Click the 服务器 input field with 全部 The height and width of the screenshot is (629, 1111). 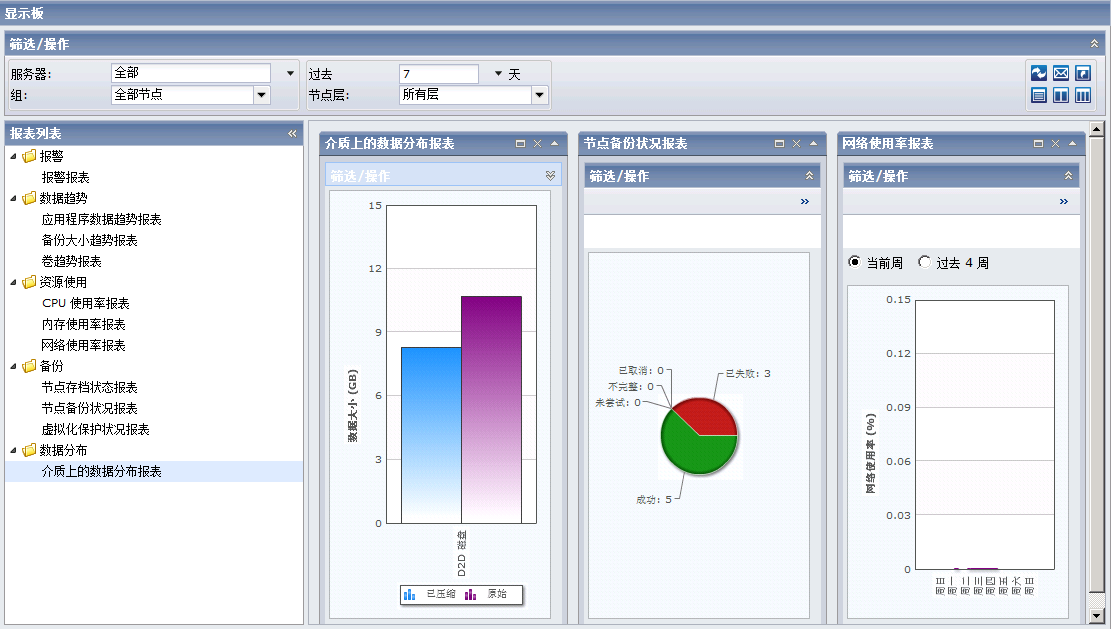pos(191,73)
